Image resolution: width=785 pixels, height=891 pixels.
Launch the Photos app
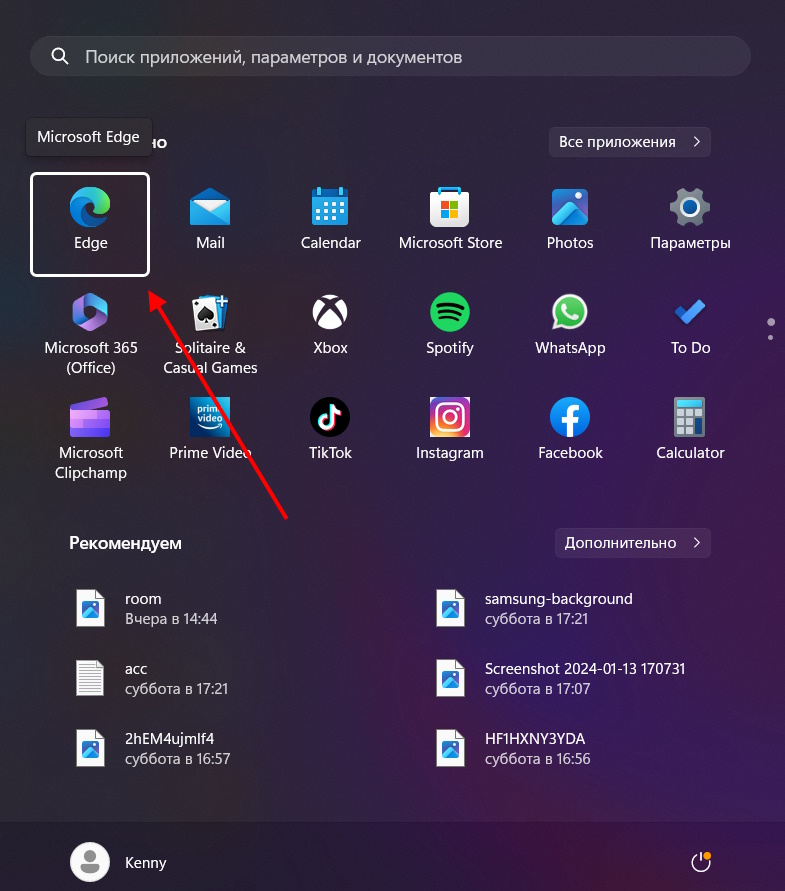[x=570, y=219]
